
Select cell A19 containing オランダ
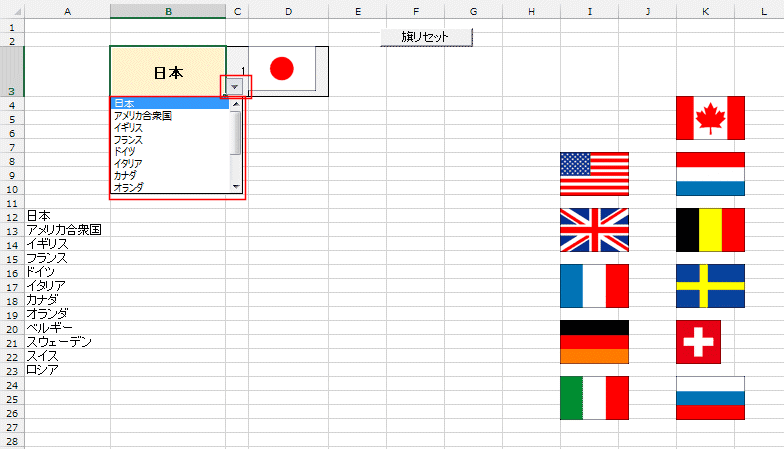[68, 314]
